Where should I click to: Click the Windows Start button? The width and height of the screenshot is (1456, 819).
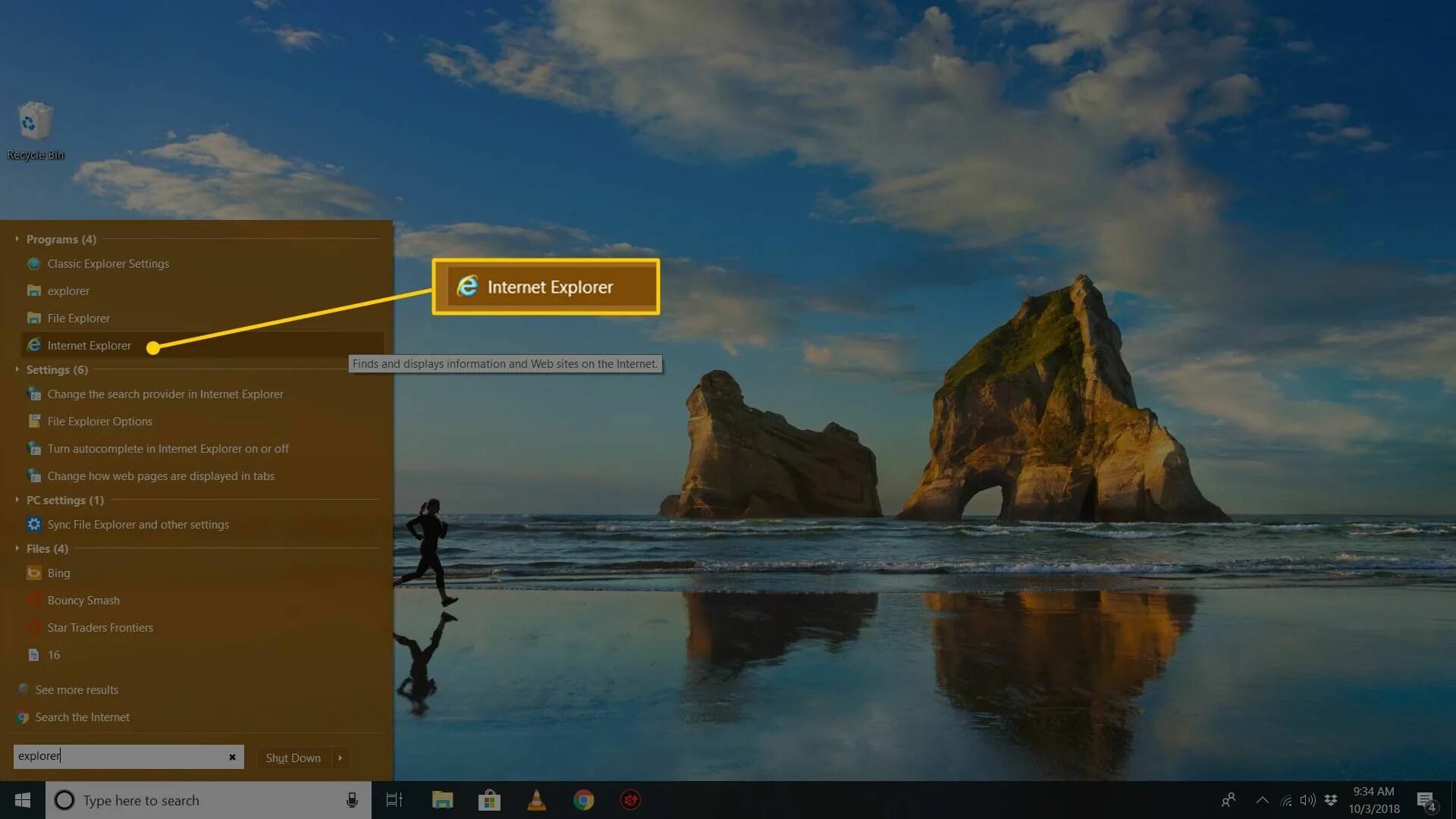click(x=22, y=800)
